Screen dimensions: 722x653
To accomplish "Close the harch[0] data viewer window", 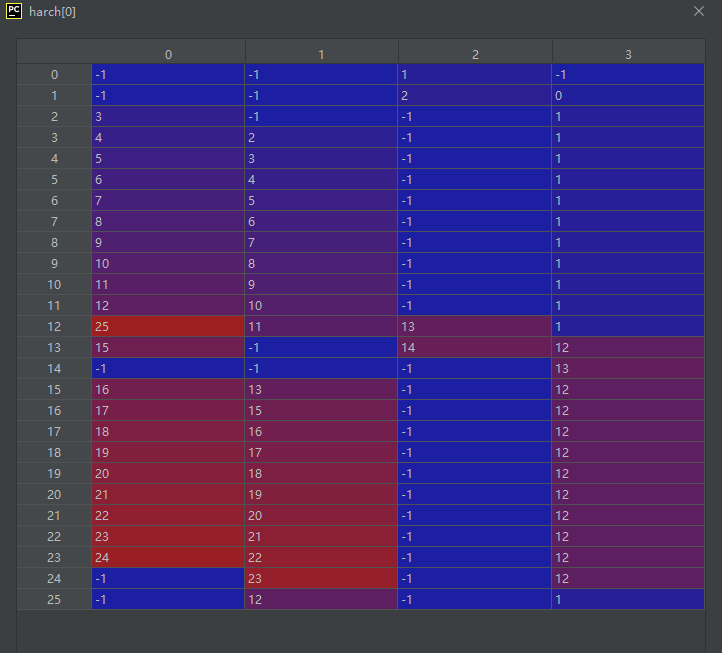I will (699, 11).
